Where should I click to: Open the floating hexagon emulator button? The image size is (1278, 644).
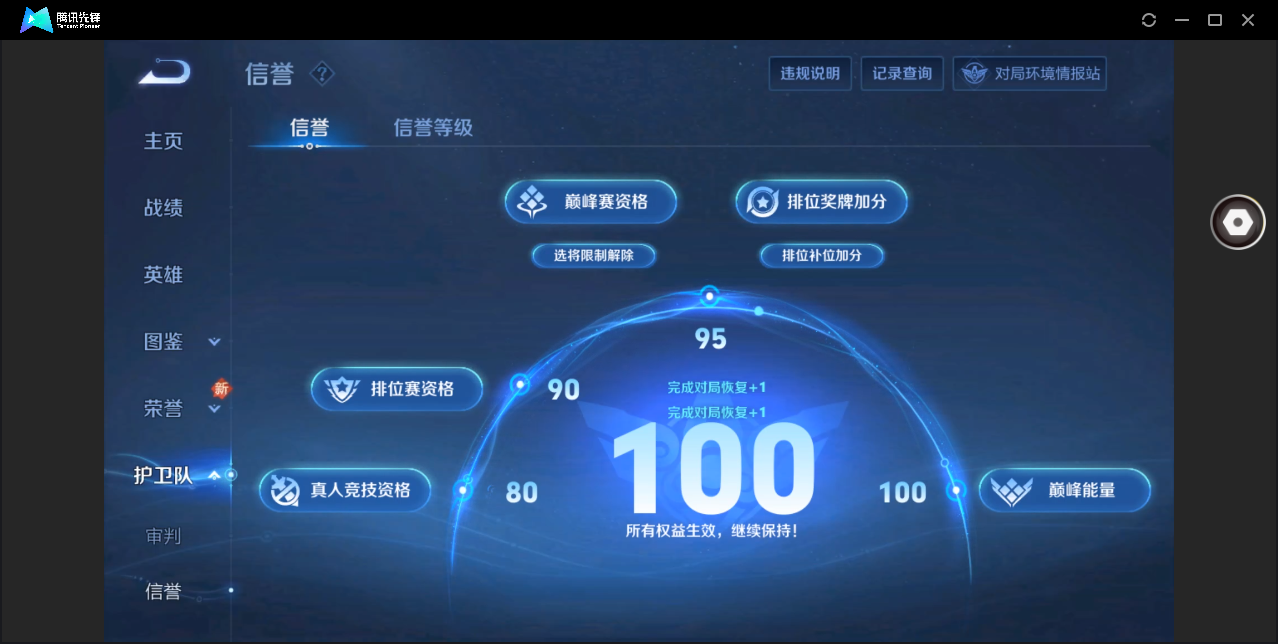[x=1238, y=222]
